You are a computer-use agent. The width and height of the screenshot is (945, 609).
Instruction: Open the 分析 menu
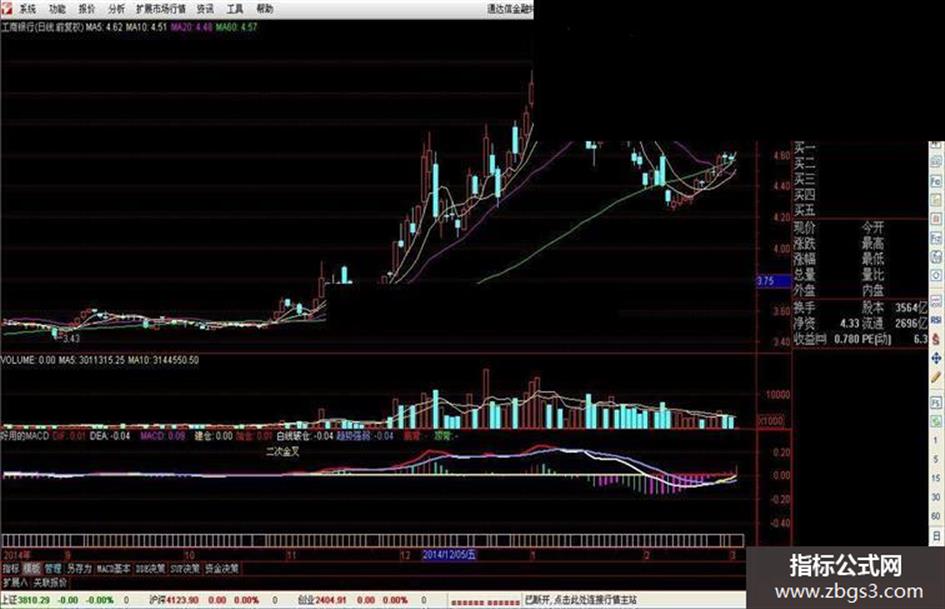(116, 9)
